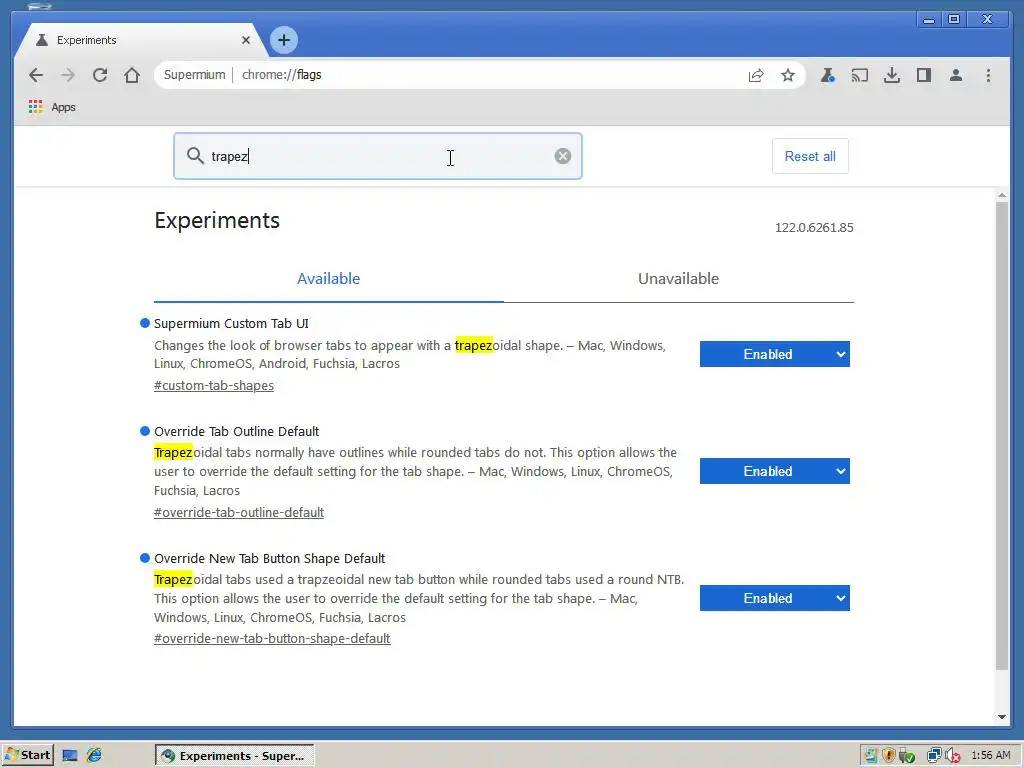
Task: Click the muted volume tray icon
Action: pos(953,756)
